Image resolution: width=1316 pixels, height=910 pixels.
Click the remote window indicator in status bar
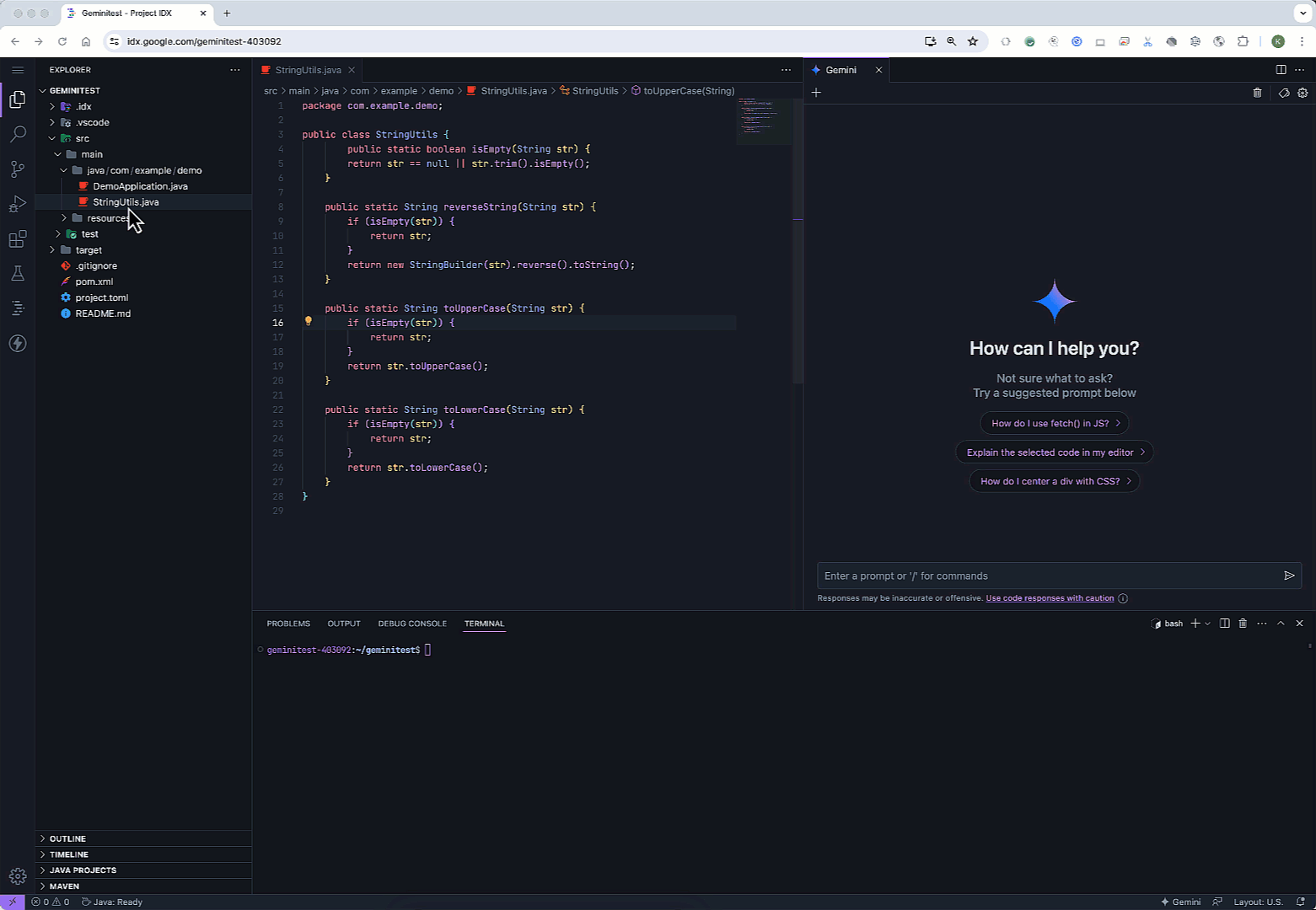pyautogui.click(x=13, y=902)
